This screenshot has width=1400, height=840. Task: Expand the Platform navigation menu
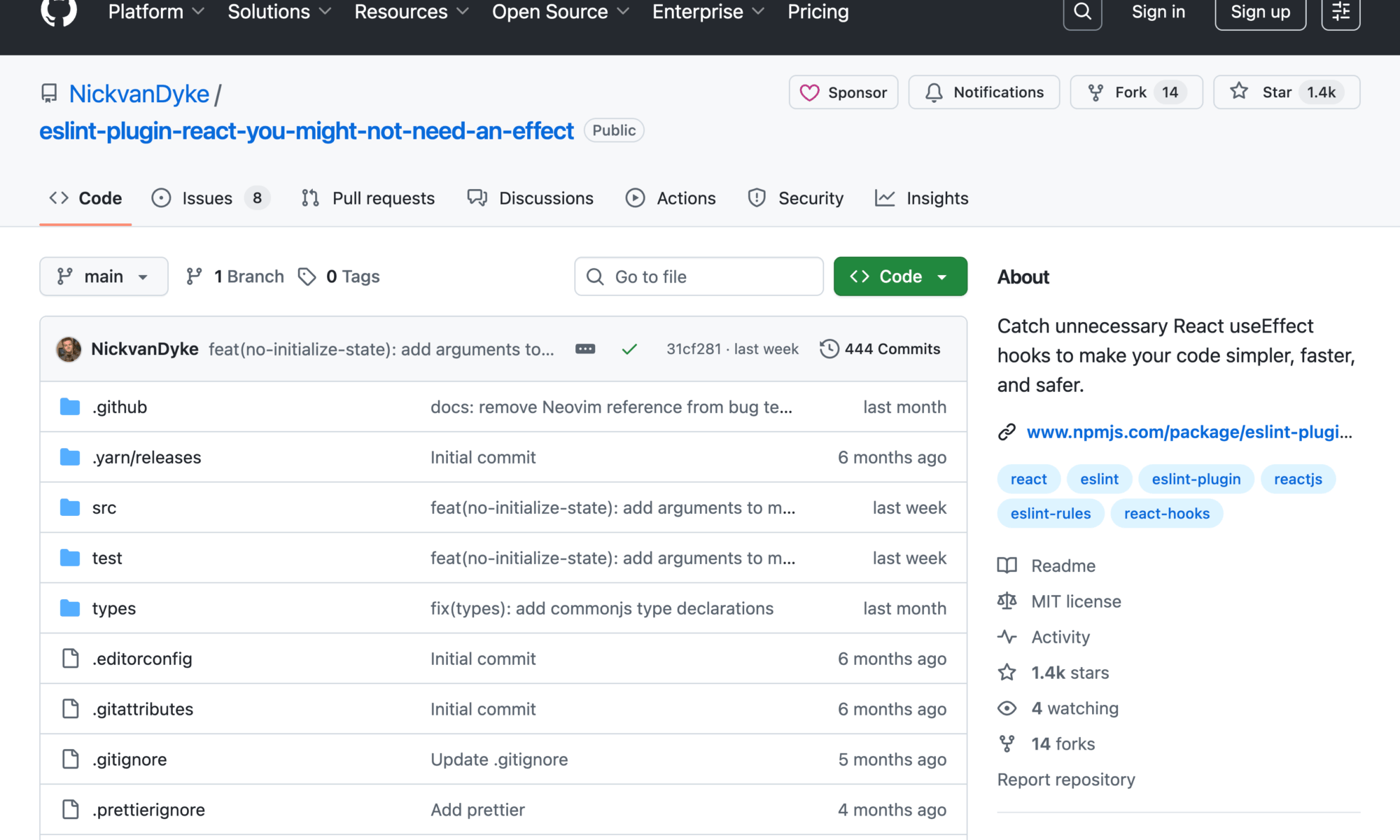(x=155, y=13)
